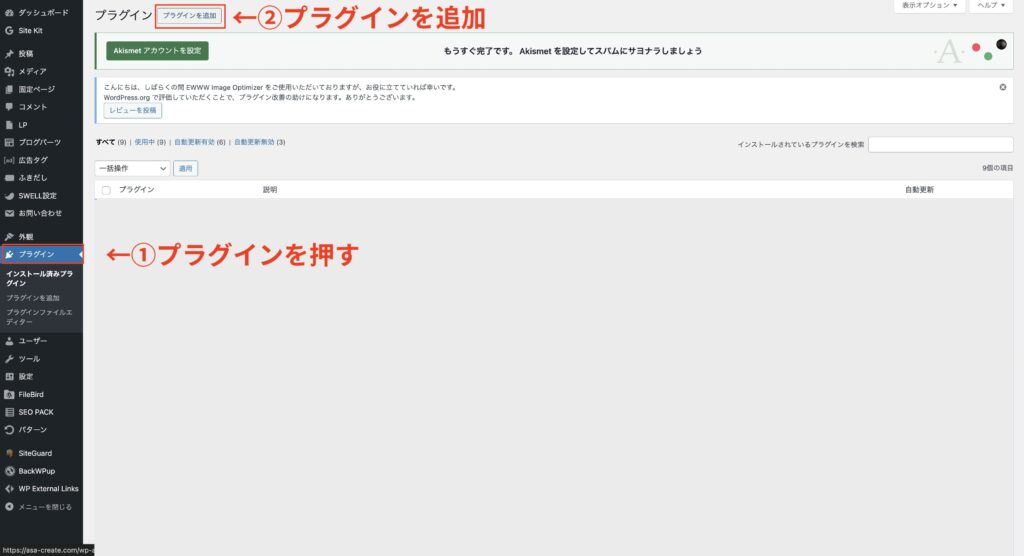Click the green Akismet アカウントを設定 button
1024x556 pixels.
click(157, 51)
